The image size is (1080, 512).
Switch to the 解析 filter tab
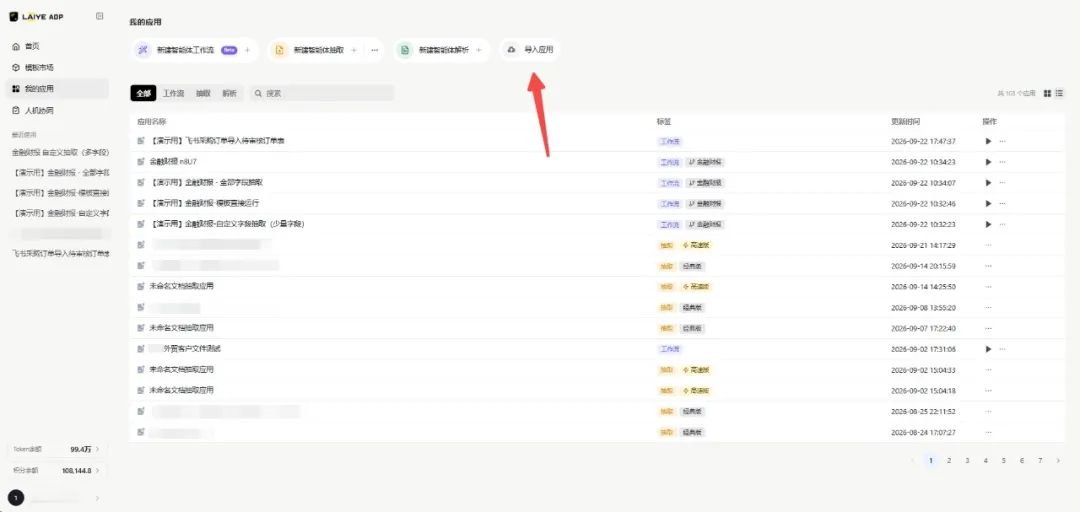click(229, 93)
